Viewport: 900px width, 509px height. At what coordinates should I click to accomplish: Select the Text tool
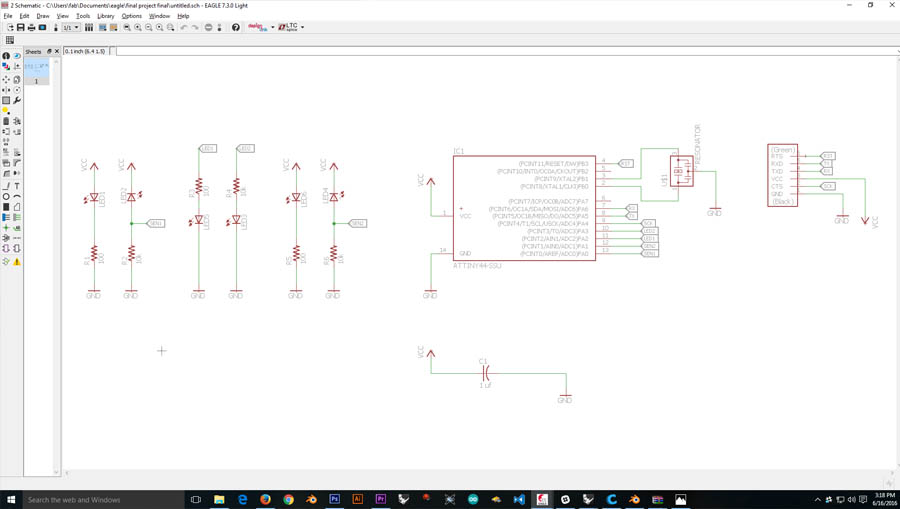point(17,186)
